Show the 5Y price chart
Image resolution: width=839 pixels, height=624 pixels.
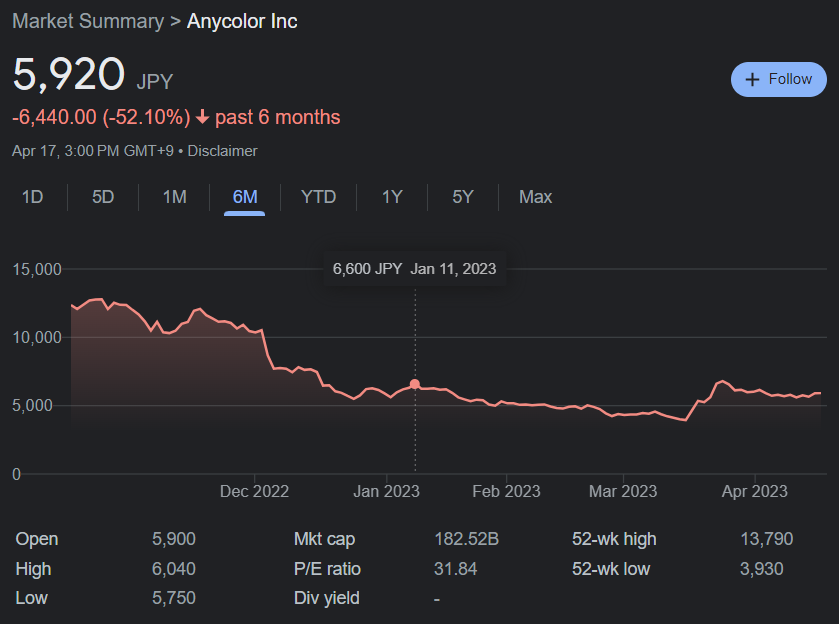tap(462, 197)
